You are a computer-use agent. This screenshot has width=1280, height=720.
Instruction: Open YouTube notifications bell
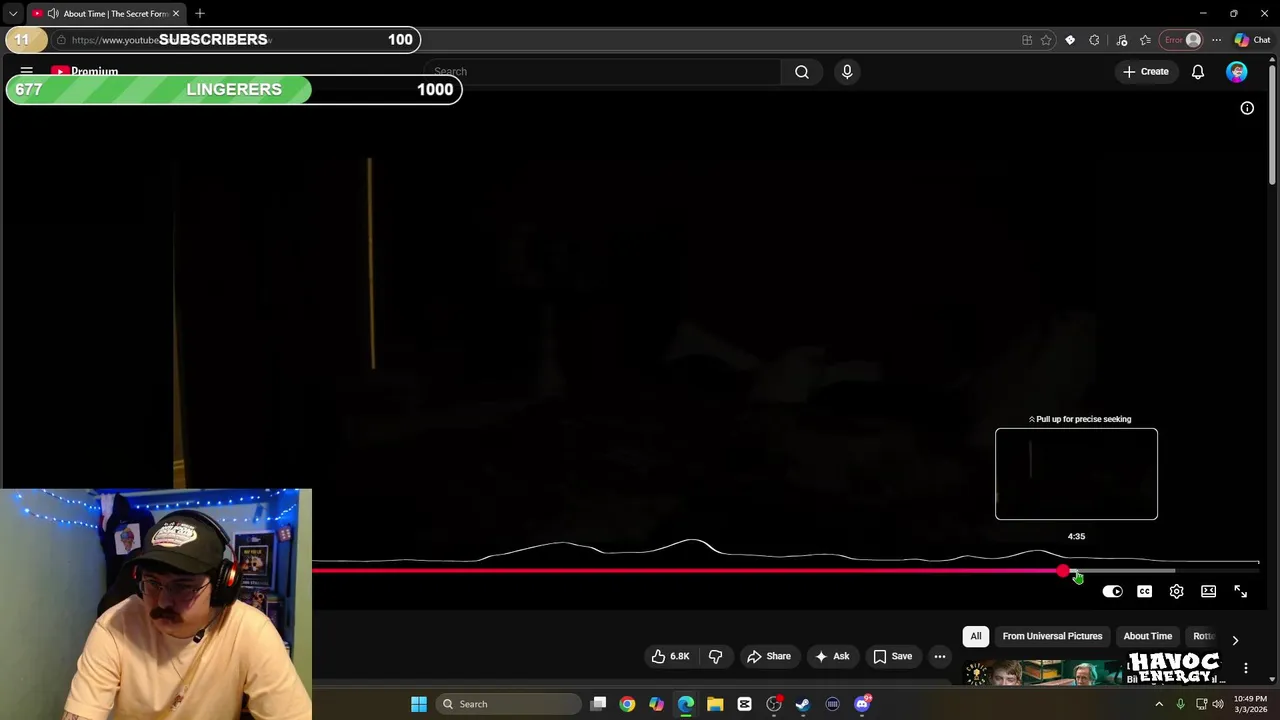click(1197, 72)
